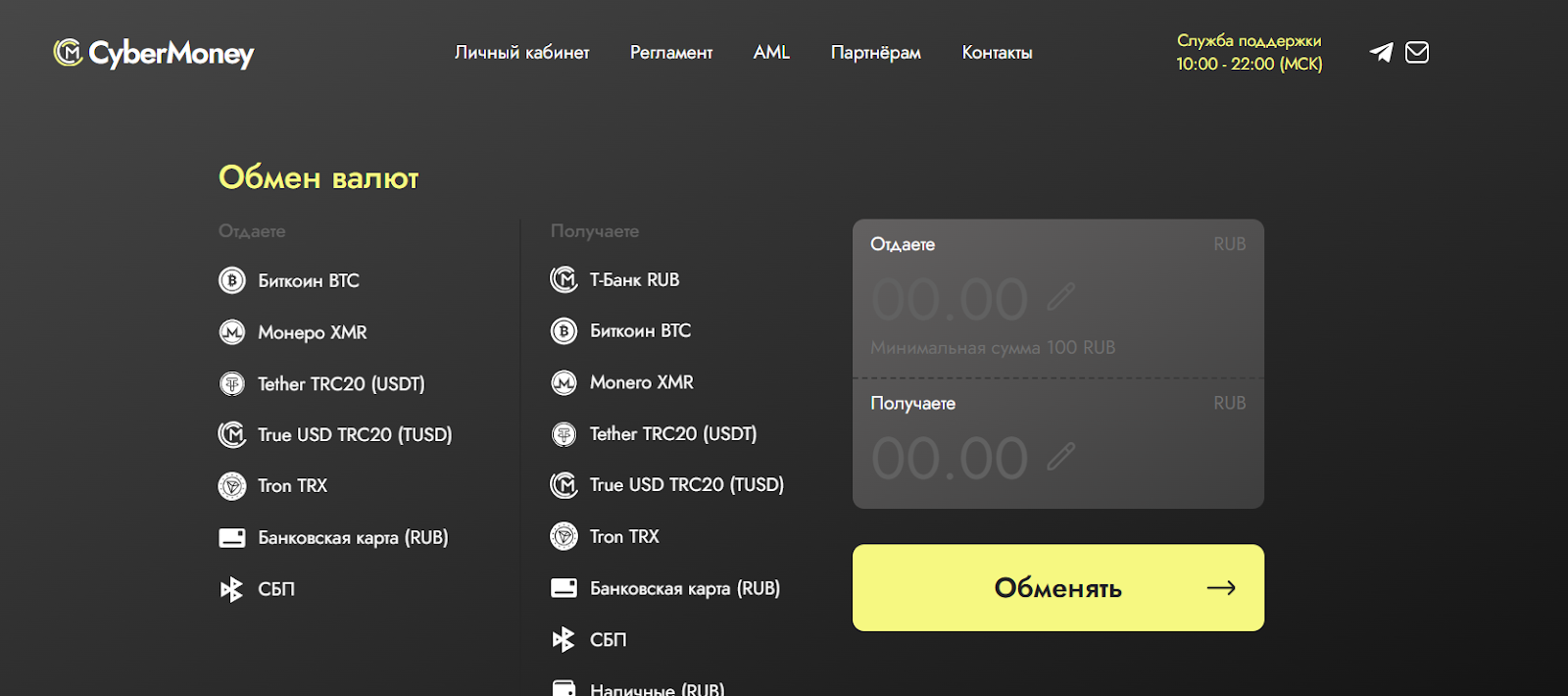Click the Служба поддержки hours text
The height and width of the screenshot is (696, 1568).
click(x=1249, y=52)
